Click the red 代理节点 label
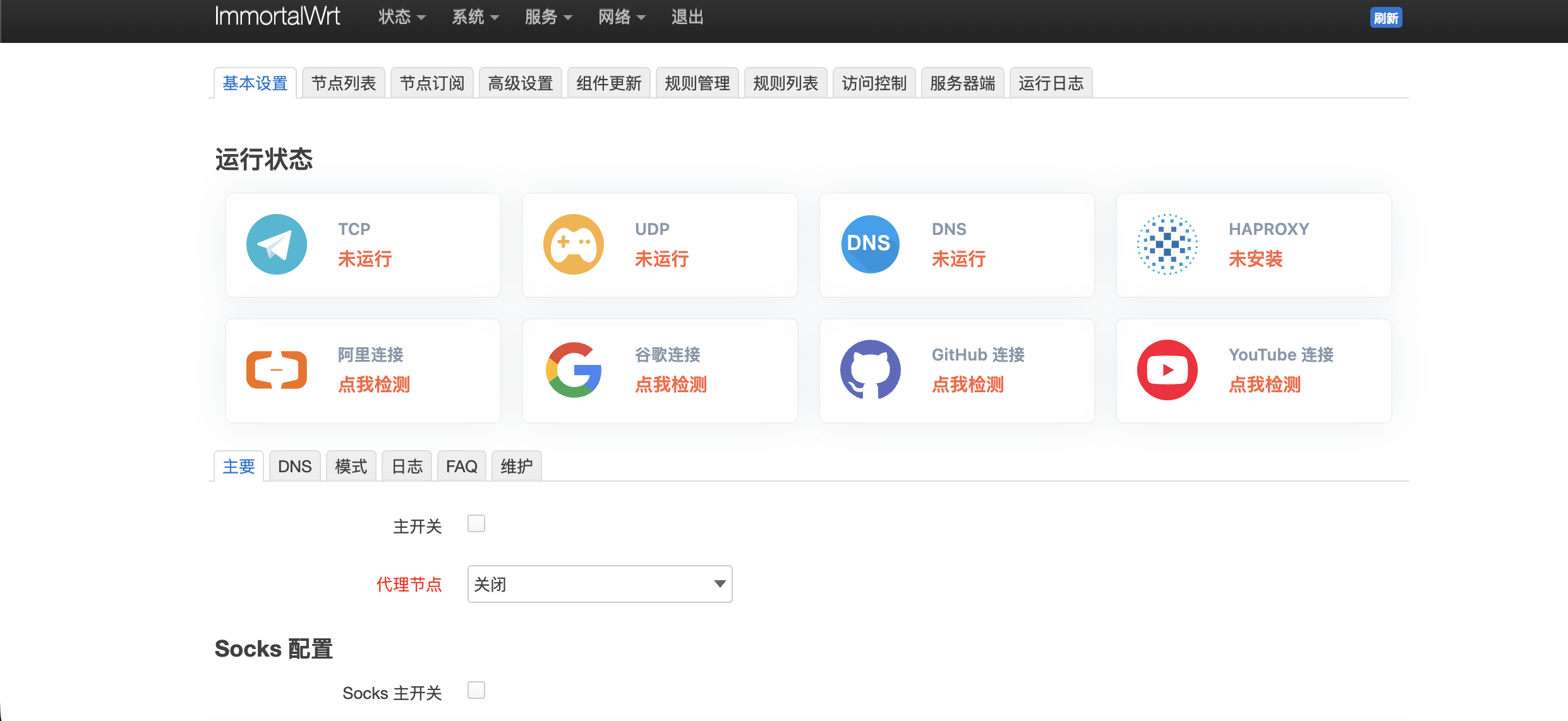Screen dimensions: 1568x721 (x=409, y=584)
